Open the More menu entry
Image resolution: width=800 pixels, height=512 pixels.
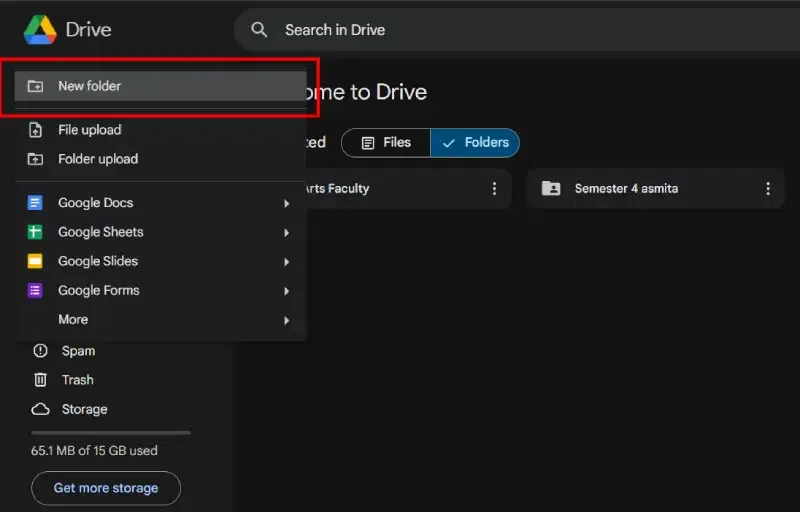point(160,320)
